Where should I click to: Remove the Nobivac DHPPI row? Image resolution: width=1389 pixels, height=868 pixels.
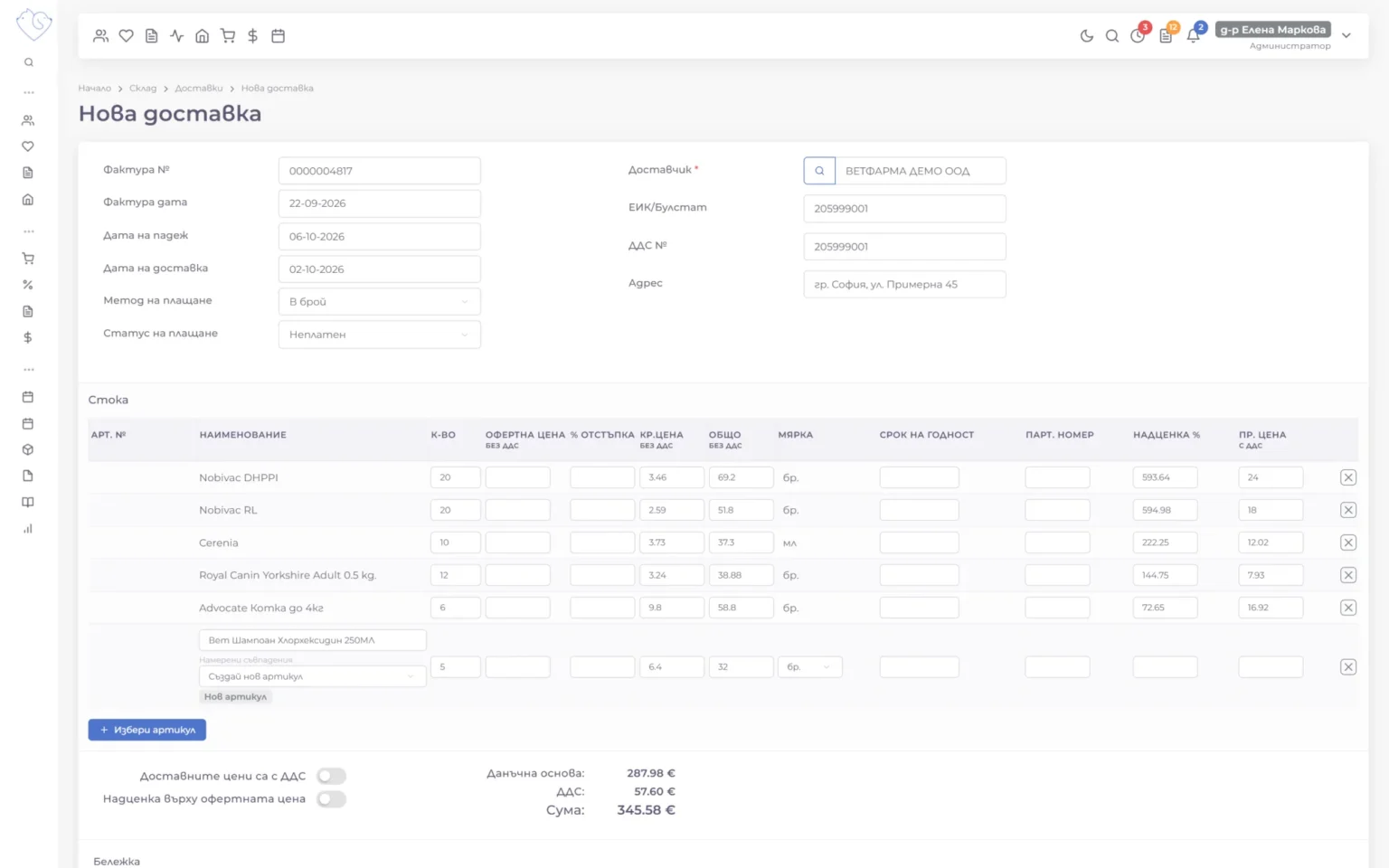[x=1348, y=477]
